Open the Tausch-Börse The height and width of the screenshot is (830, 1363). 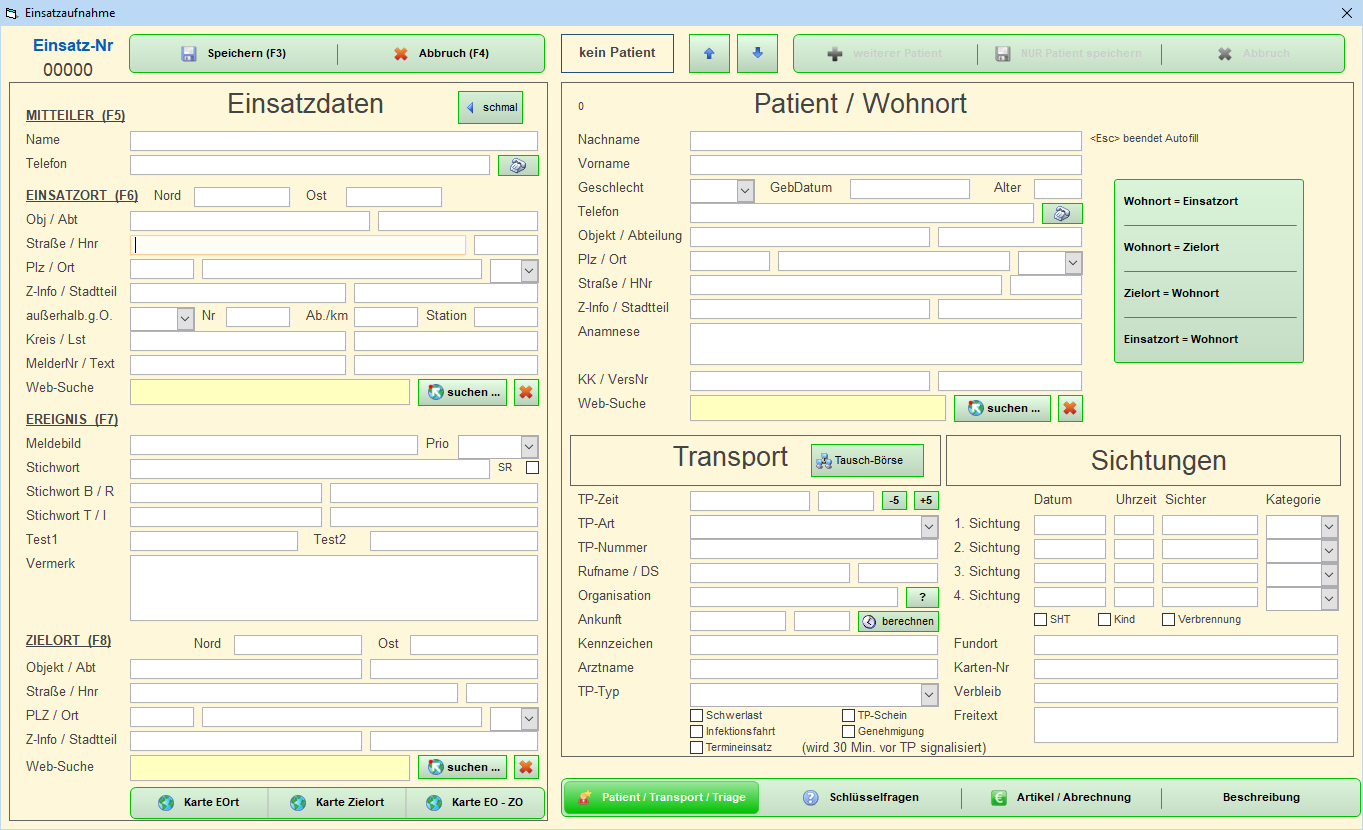(867, 461)
